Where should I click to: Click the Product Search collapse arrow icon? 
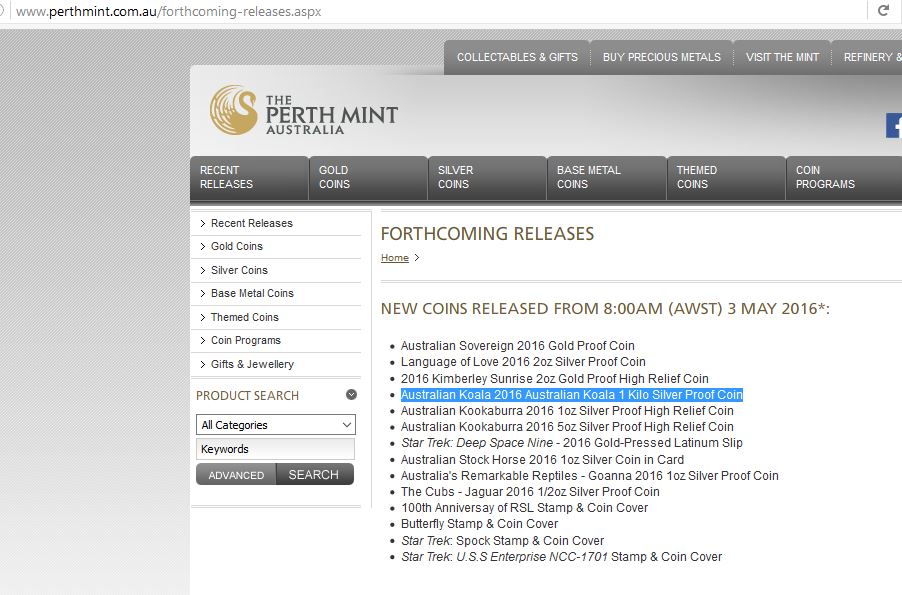click(351, 395)
